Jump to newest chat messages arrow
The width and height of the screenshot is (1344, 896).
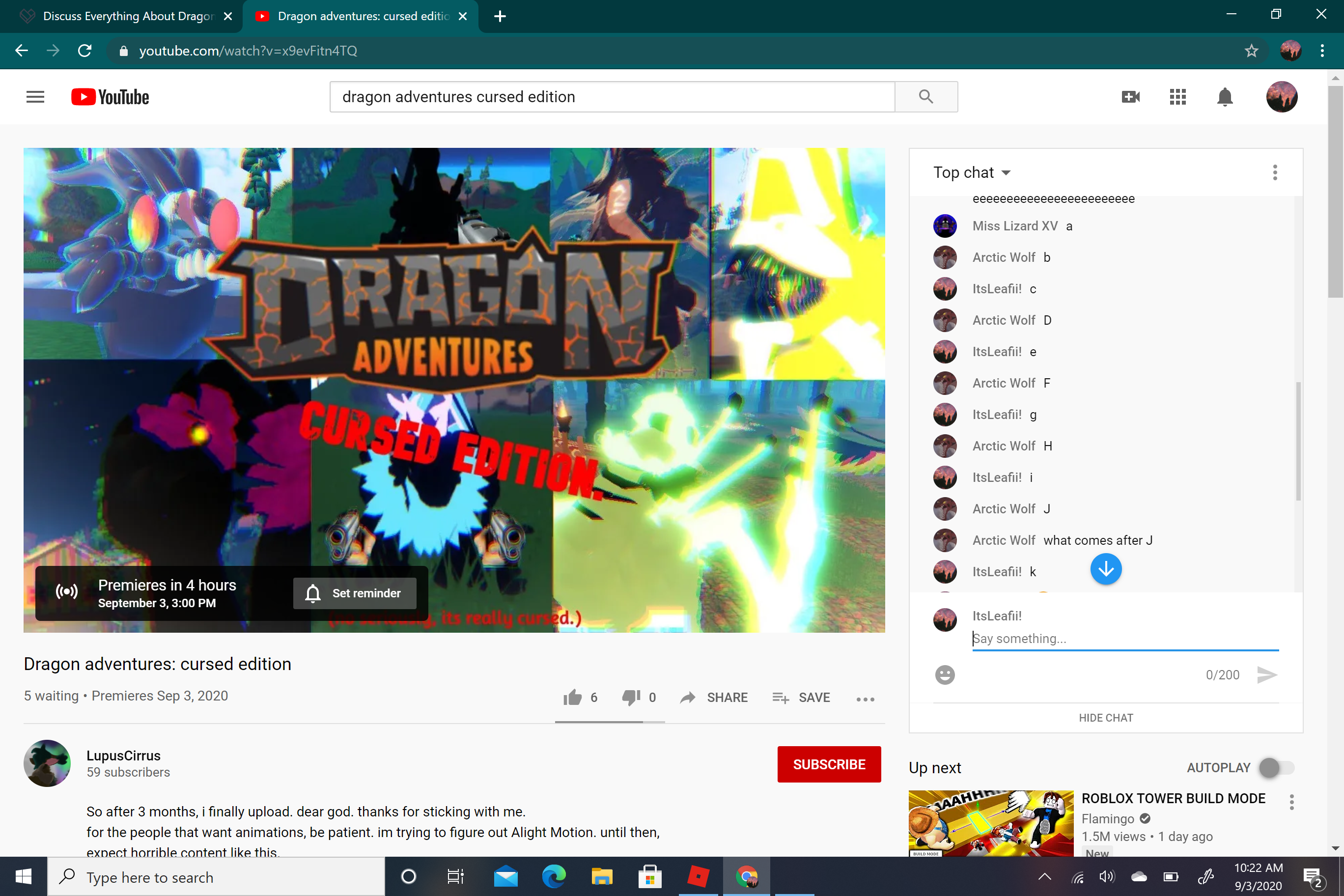(x=1106, y=569)
